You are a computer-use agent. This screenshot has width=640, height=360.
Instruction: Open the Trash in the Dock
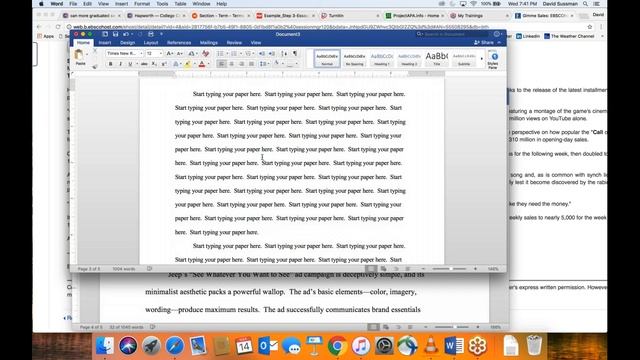[534, 345]
